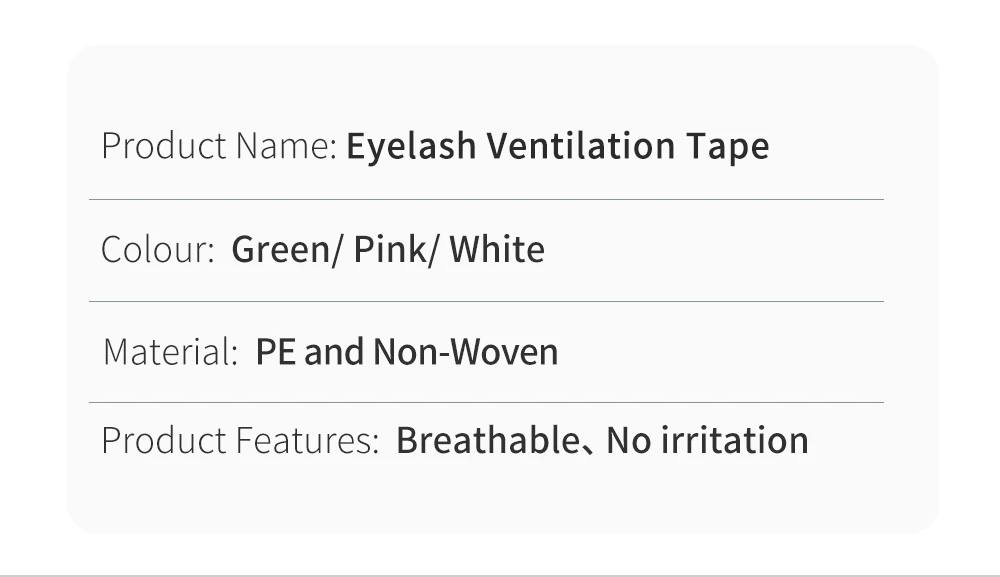Click the divider line below the Product Name row
Viewport: 1000px width, 577px height.
tap(486, 200)
